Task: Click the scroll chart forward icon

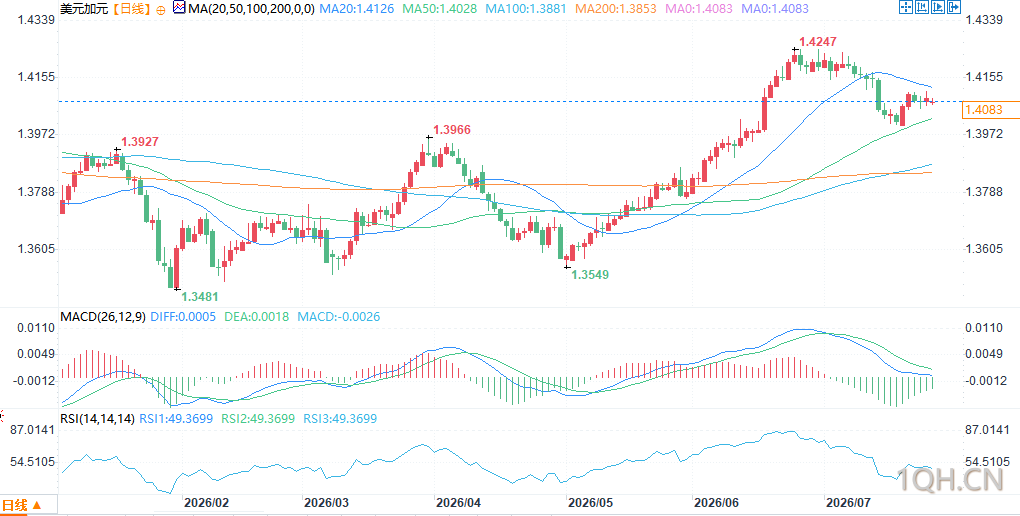Action: 938,7
